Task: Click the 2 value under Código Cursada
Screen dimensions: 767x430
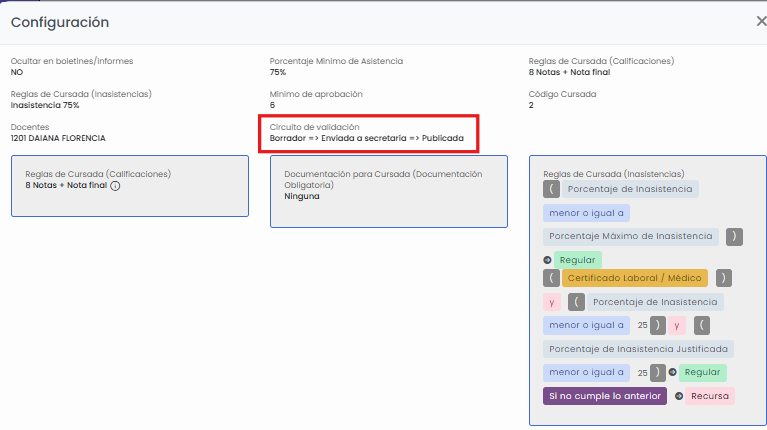Action: 531,105
